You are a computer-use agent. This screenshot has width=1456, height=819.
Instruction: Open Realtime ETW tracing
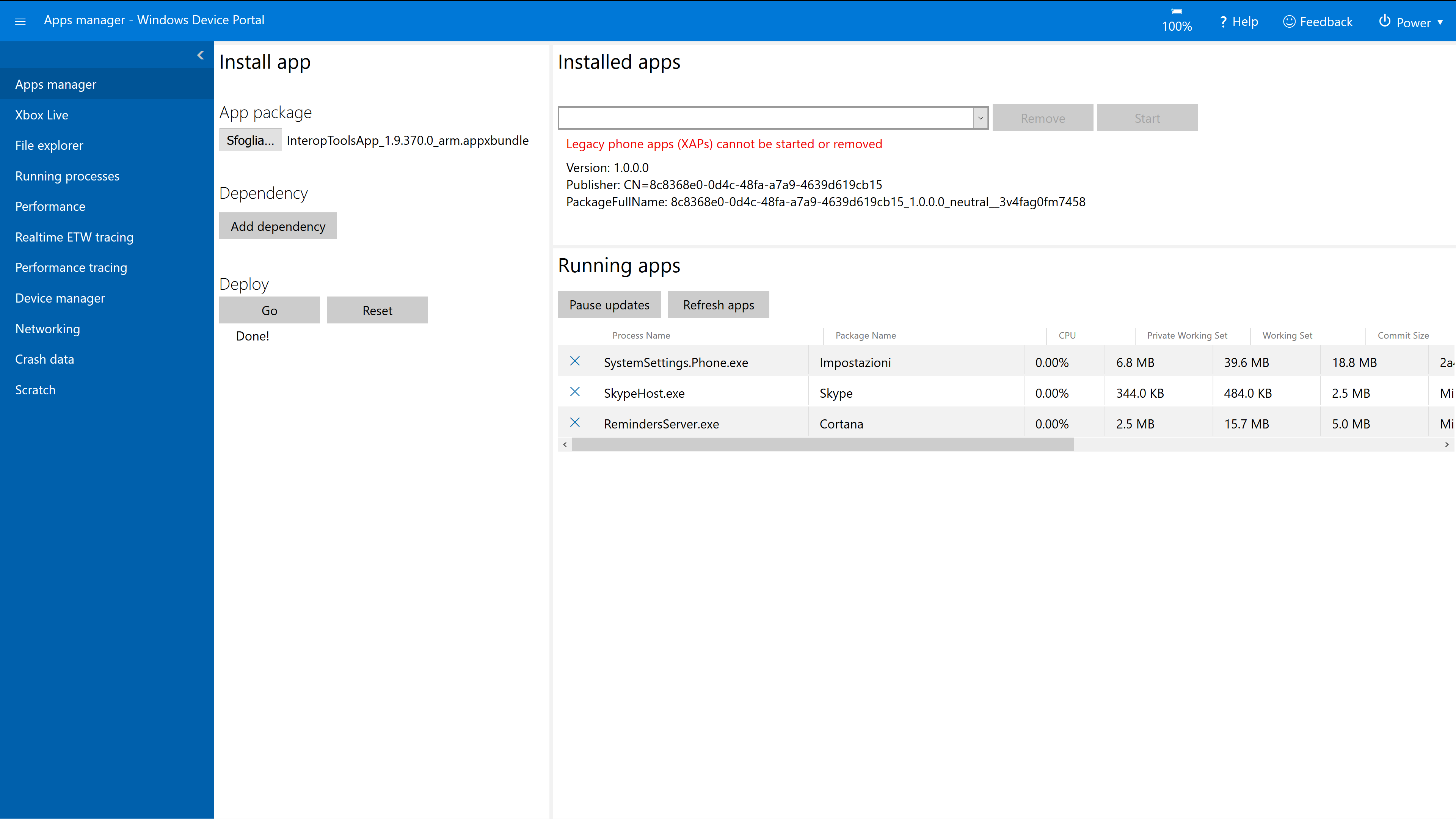coord(107,237)
